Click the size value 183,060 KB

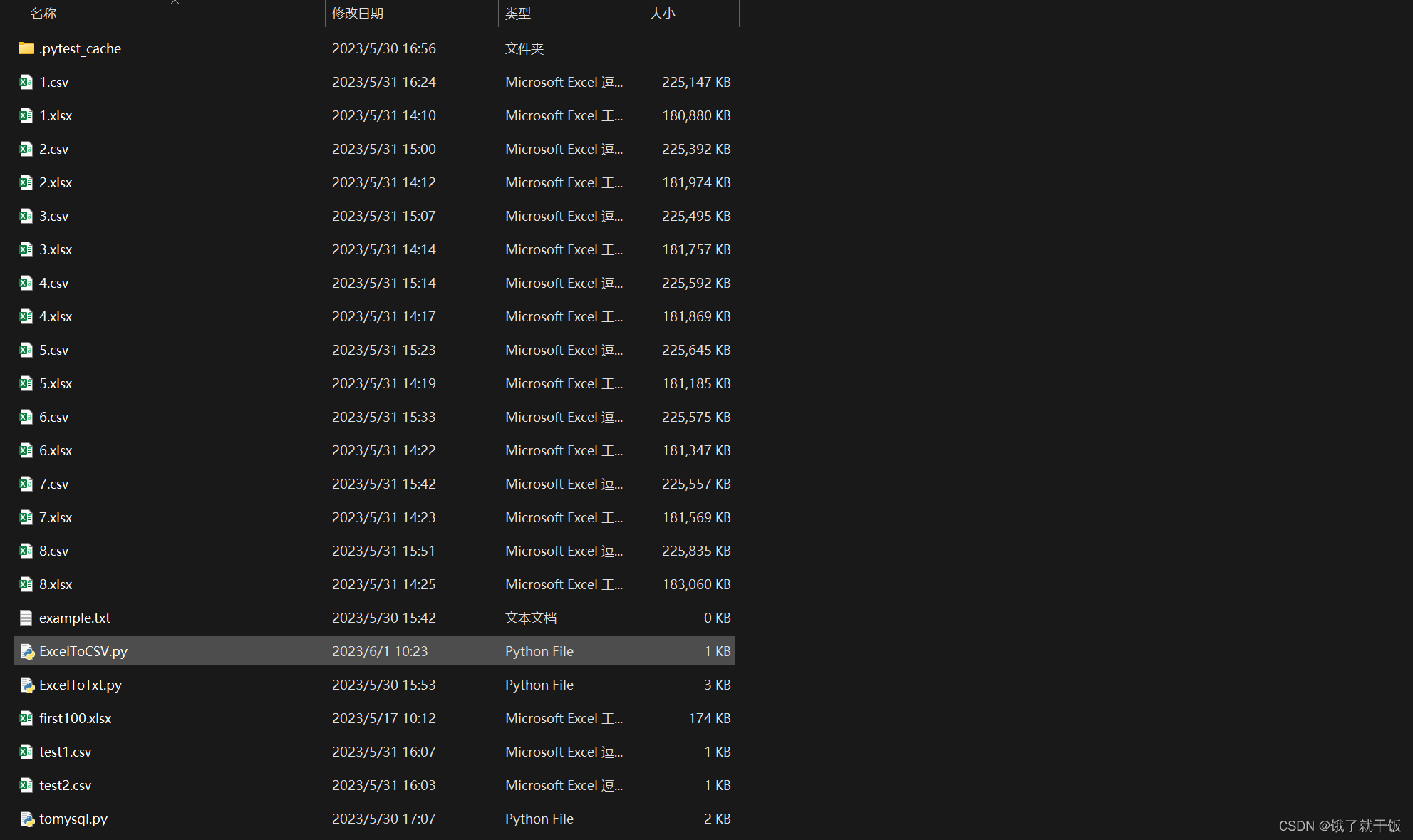point(696,584)
